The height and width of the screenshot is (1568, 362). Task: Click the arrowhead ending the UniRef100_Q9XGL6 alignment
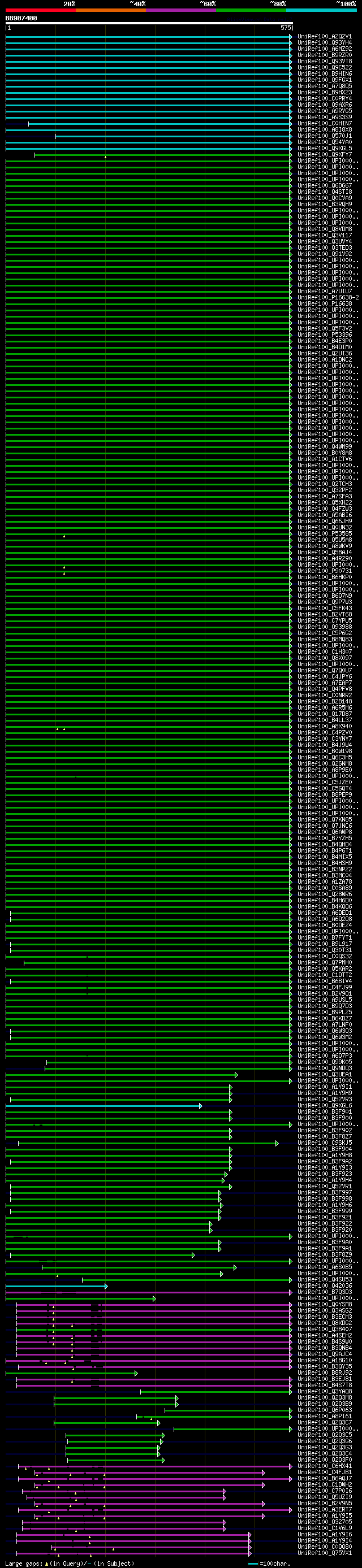click(200, 1105)
